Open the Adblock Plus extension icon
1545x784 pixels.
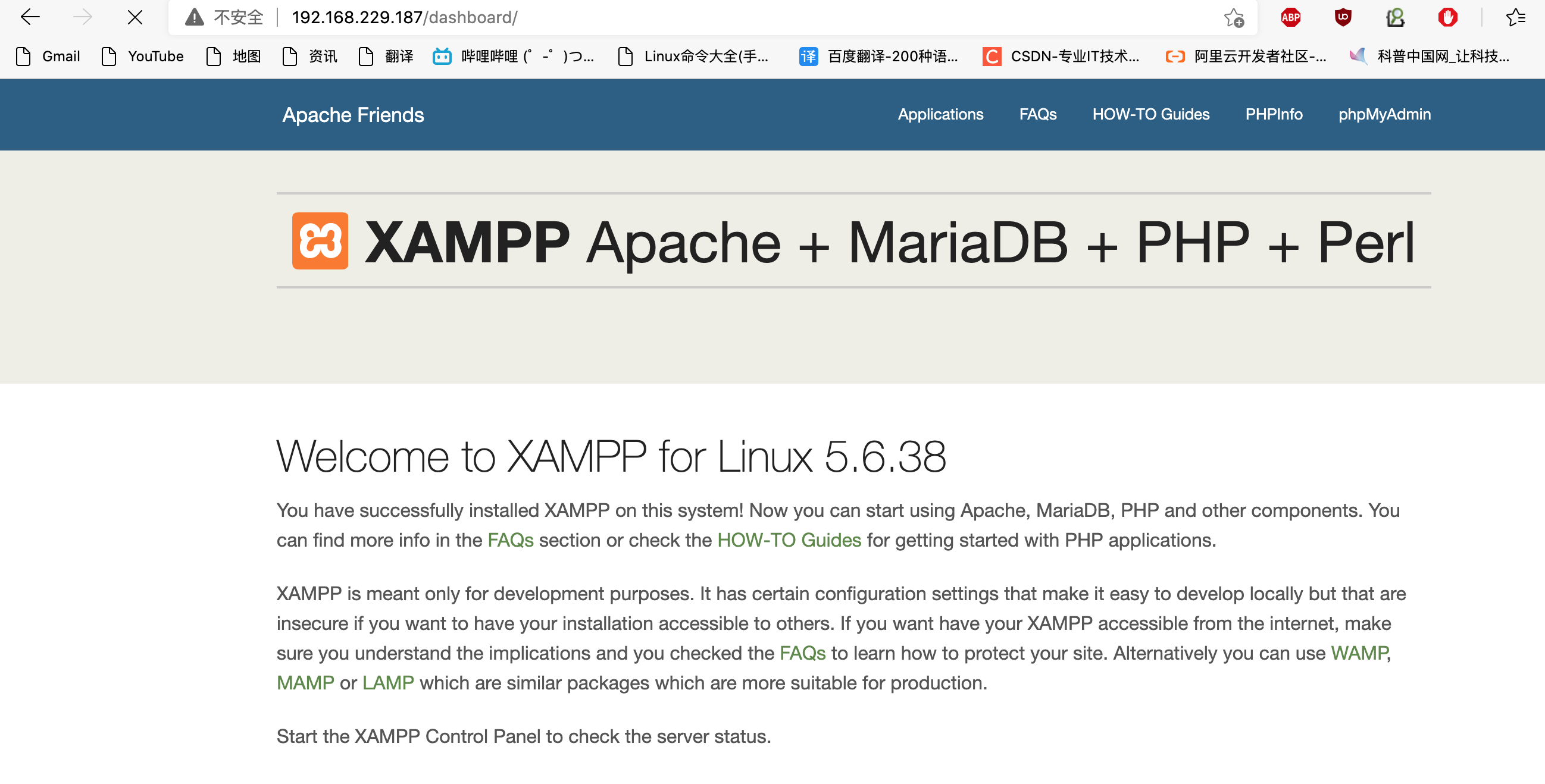1290,17
